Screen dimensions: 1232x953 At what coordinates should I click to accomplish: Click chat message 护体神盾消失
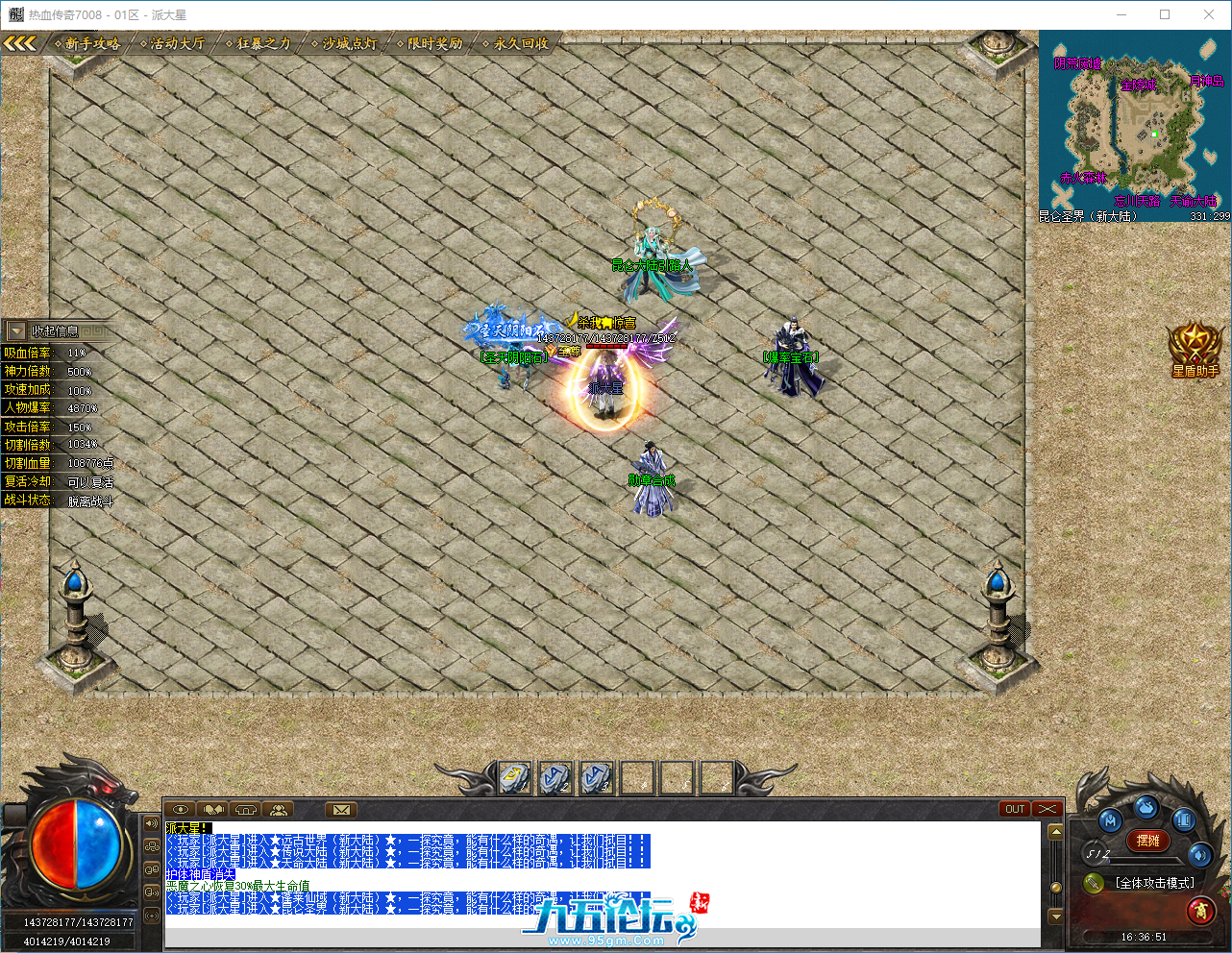click(200, 874)
